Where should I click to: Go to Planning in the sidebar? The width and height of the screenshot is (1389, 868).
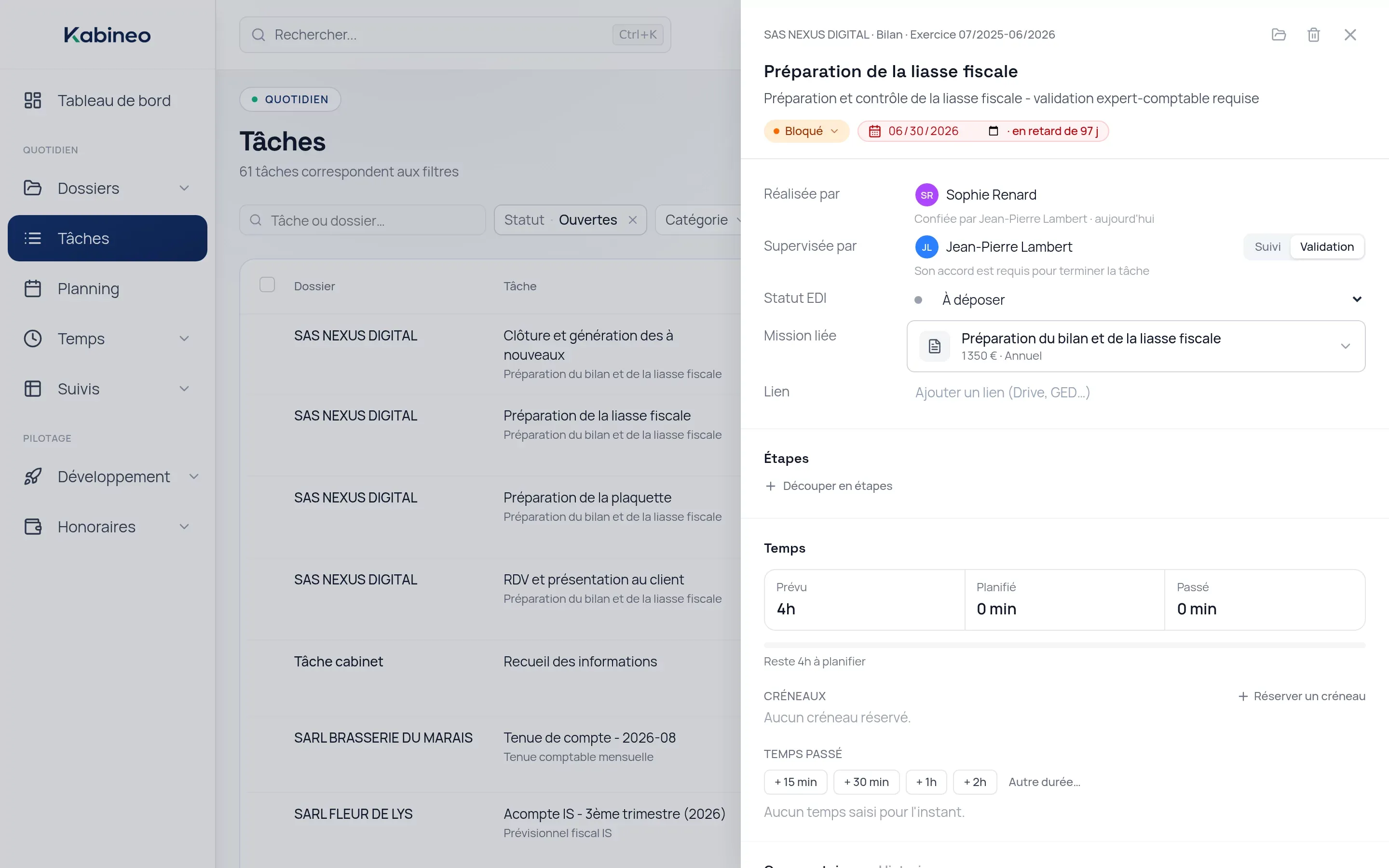coord(108,288)
